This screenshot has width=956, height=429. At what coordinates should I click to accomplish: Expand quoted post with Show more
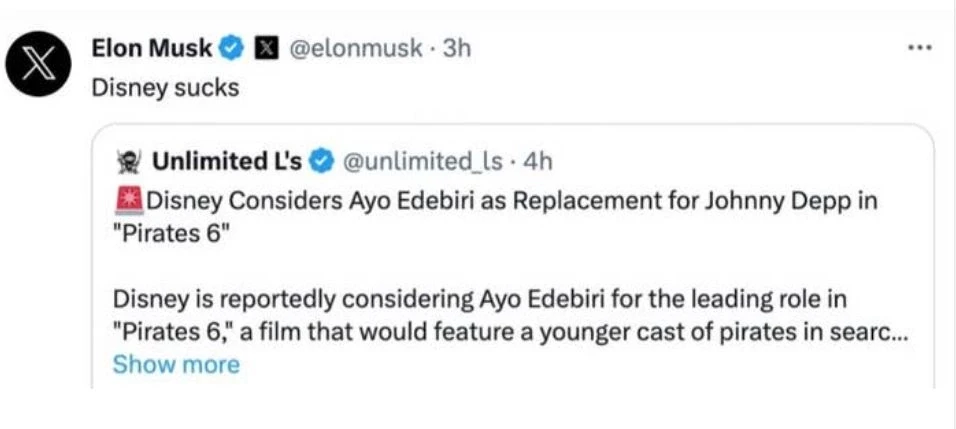pos(176,364)
